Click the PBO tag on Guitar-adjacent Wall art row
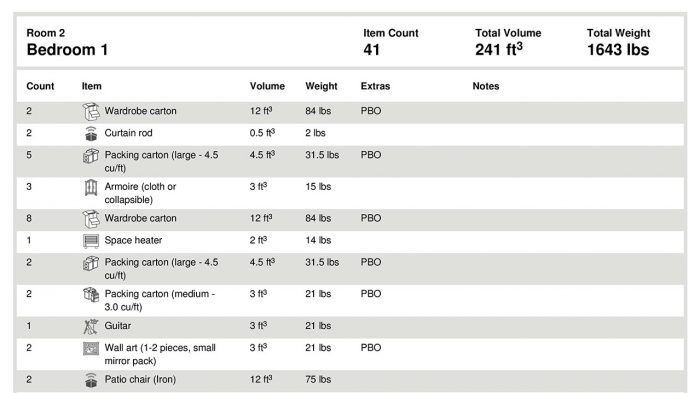 [x=371, y=348]
